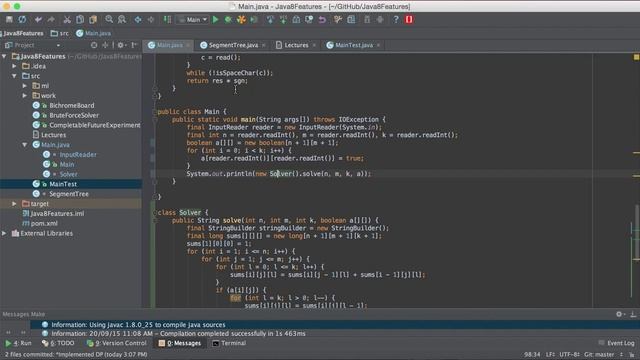
Task: Expand the work package
Action: coord(24,95)
